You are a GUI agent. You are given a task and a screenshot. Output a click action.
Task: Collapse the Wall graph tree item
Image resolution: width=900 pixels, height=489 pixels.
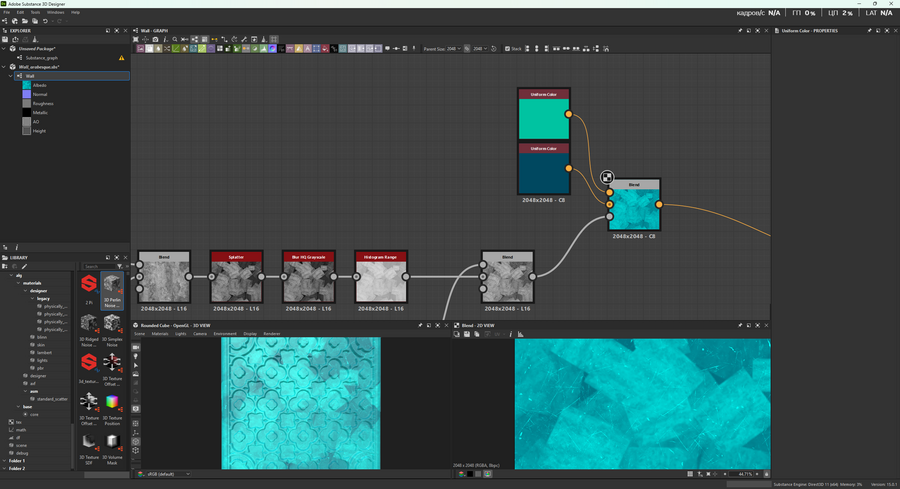click(x=12, y=76)
